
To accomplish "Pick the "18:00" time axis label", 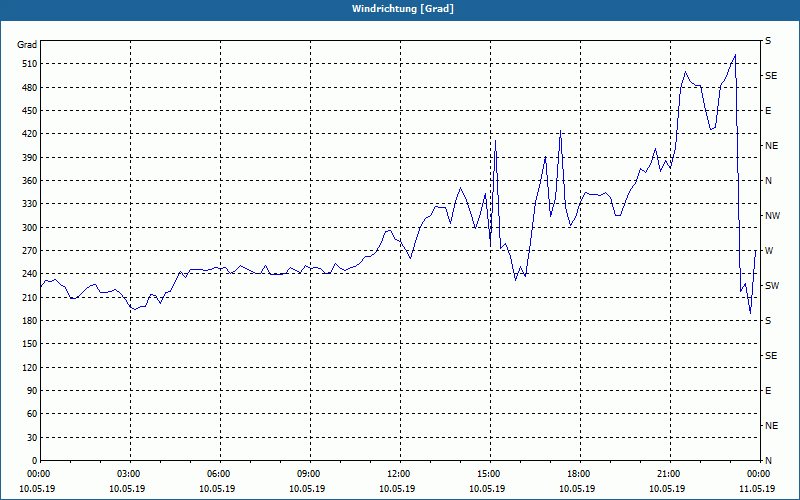I will (x=580, y=474).
